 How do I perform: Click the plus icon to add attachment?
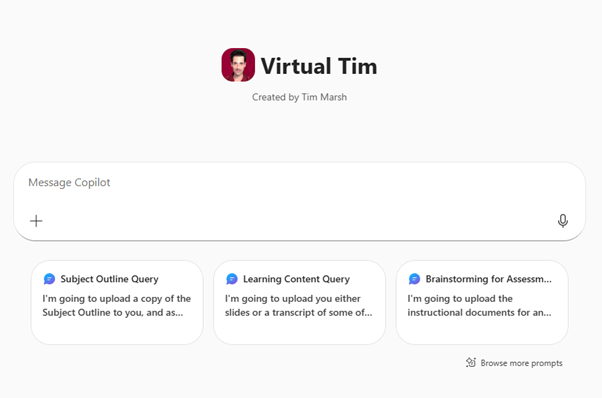point(36,221)
